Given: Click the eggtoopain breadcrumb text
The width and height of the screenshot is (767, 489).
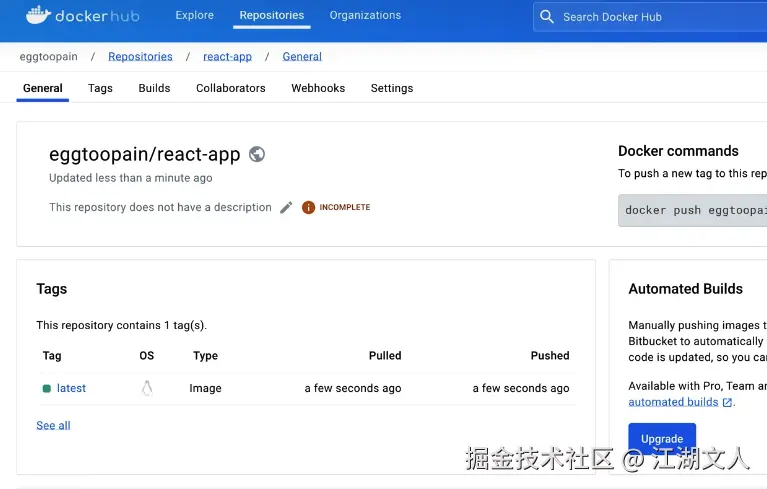Looking at the screenshot, I should coord(48,57).
